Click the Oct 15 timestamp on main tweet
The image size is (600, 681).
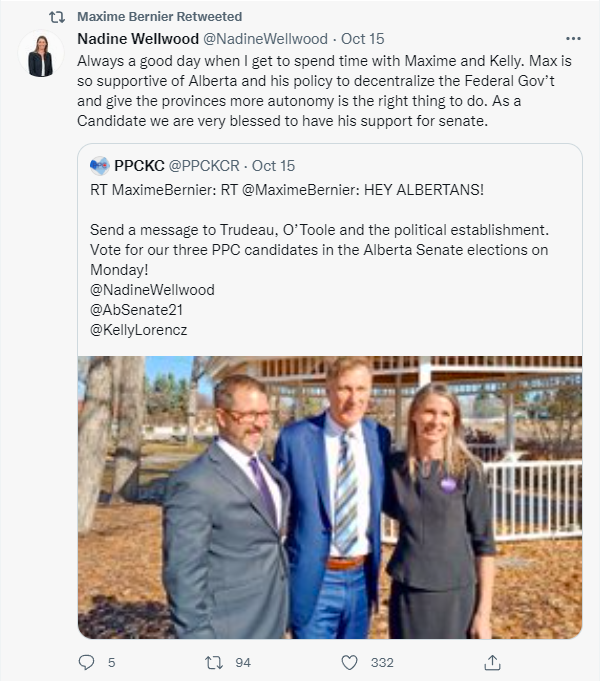coord(362,39)
